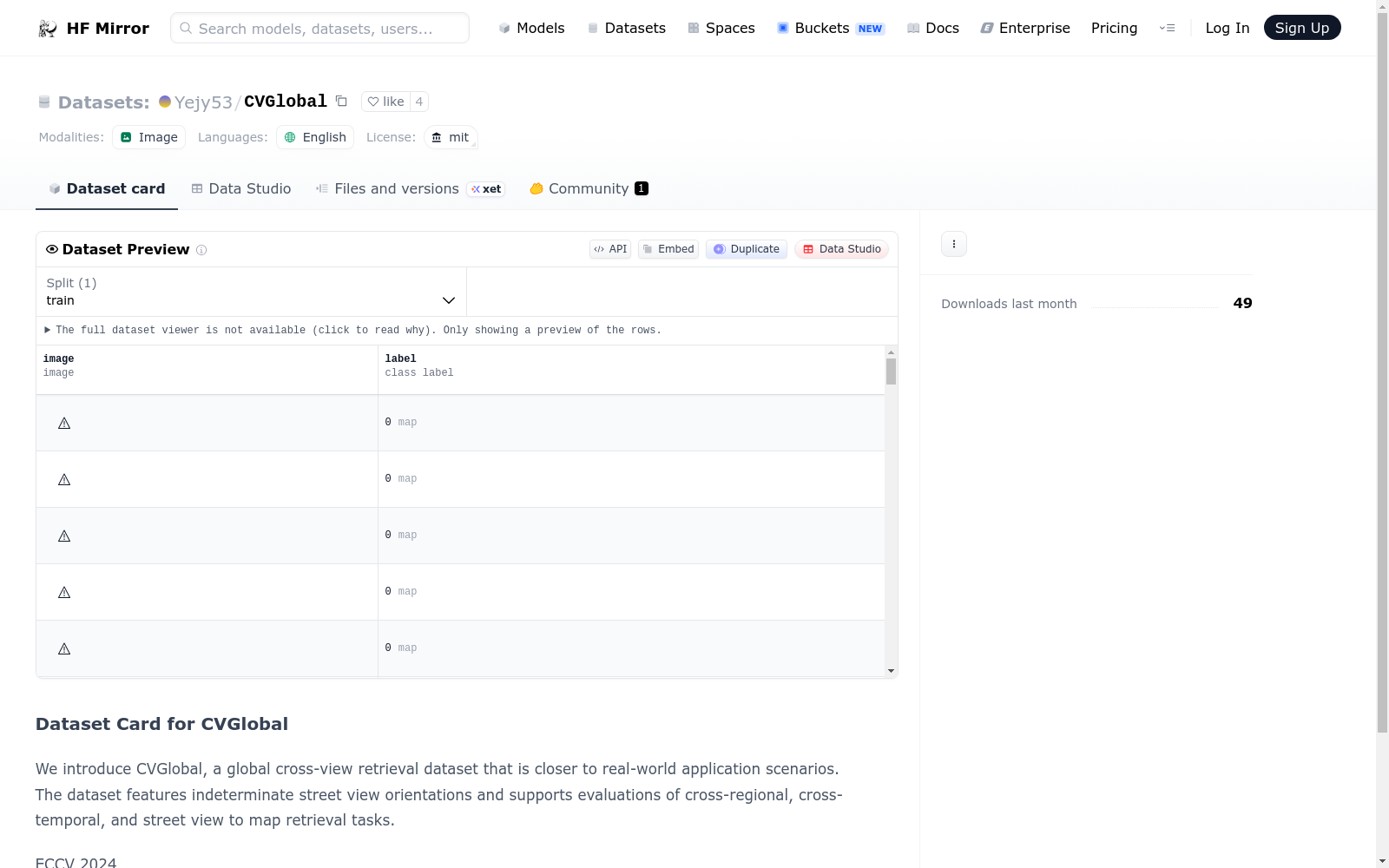Click the table scrollbar down arrow
The height and width of the screenshot is (868, 1389).
(x=891, y=671)
